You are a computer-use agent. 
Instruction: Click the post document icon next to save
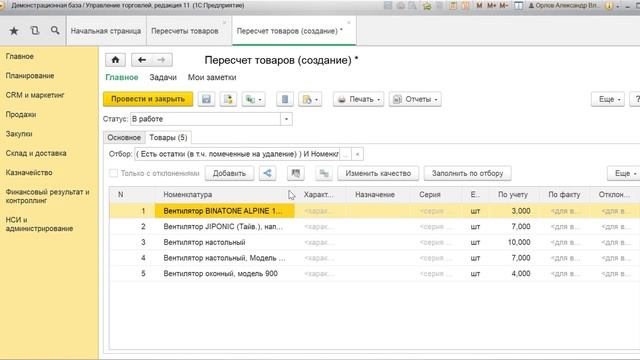click(228, 99)
